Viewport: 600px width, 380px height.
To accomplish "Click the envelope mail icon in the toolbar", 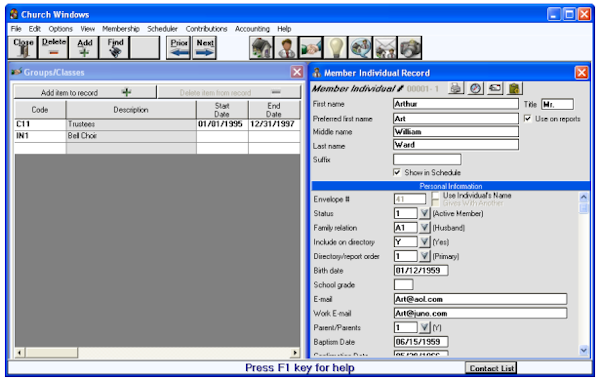I will [385, 48].
